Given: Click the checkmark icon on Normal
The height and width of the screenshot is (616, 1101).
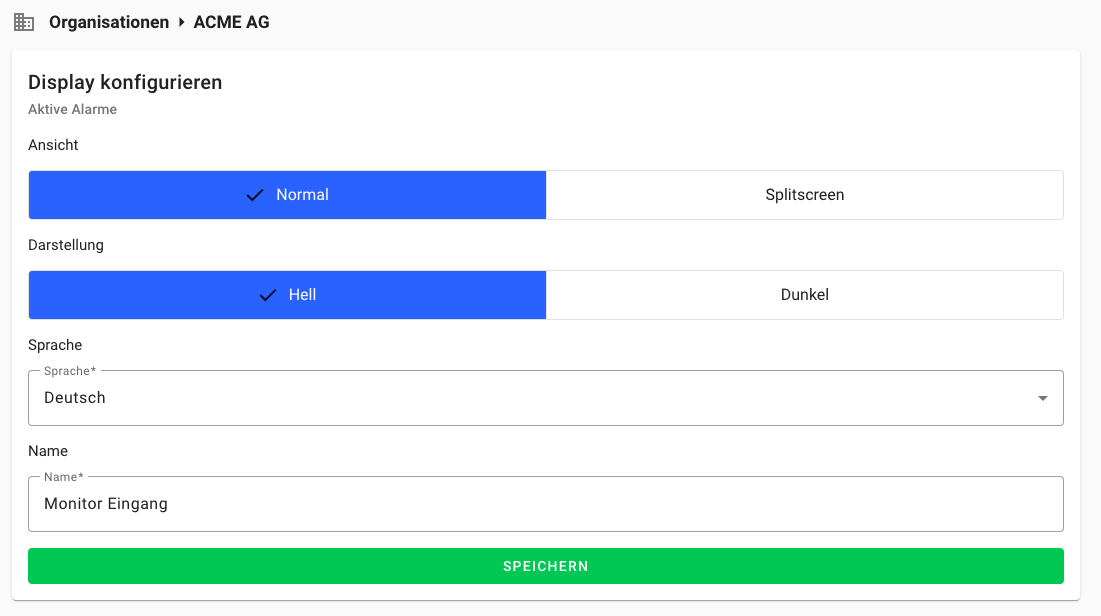Looking at the screenshot, I should (255, 195).
